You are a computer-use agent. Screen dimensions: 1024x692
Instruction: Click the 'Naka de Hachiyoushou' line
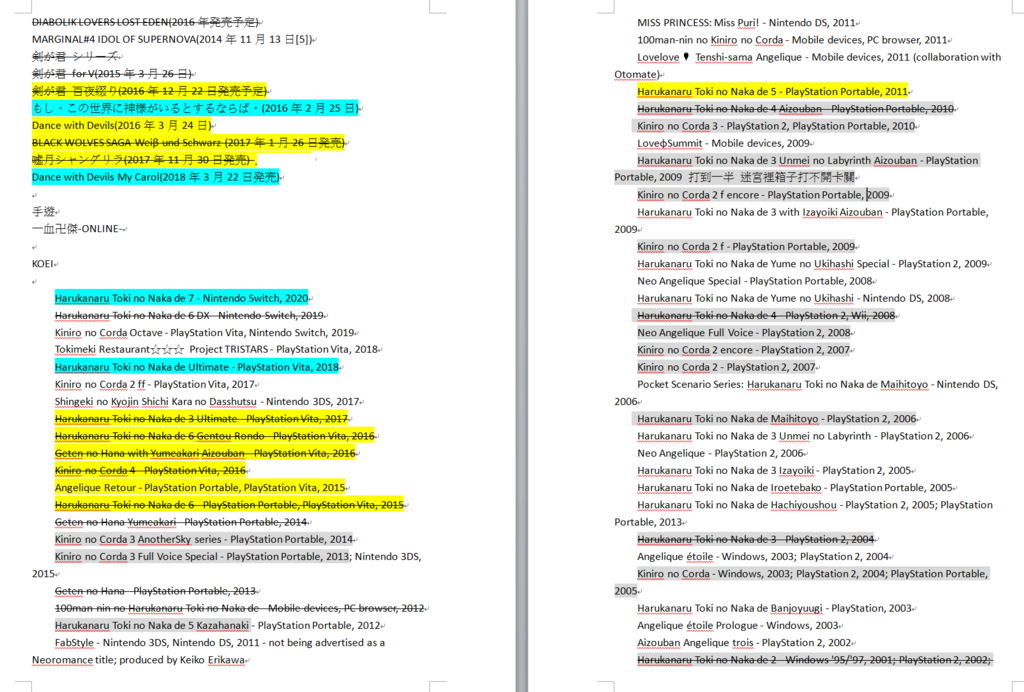click(815, 505)
